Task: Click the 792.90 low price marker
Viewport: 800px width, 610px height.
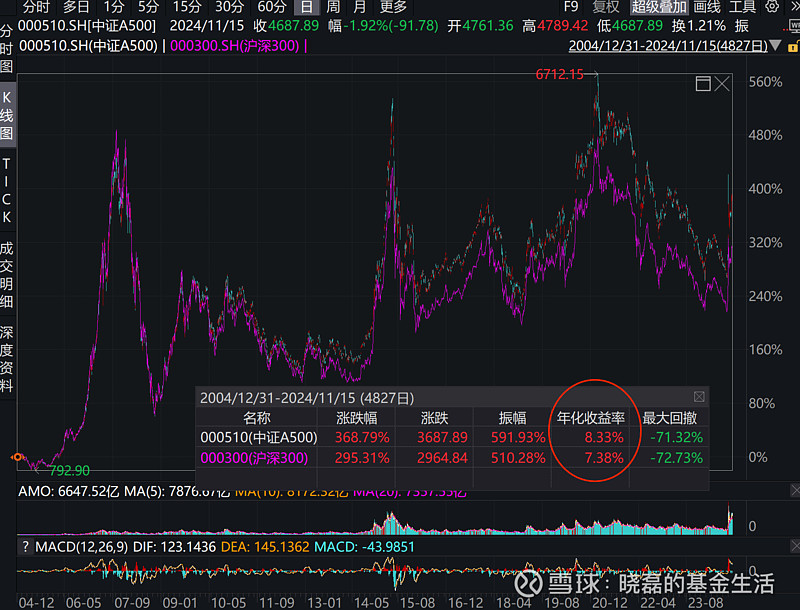Action: coord(69,470)
